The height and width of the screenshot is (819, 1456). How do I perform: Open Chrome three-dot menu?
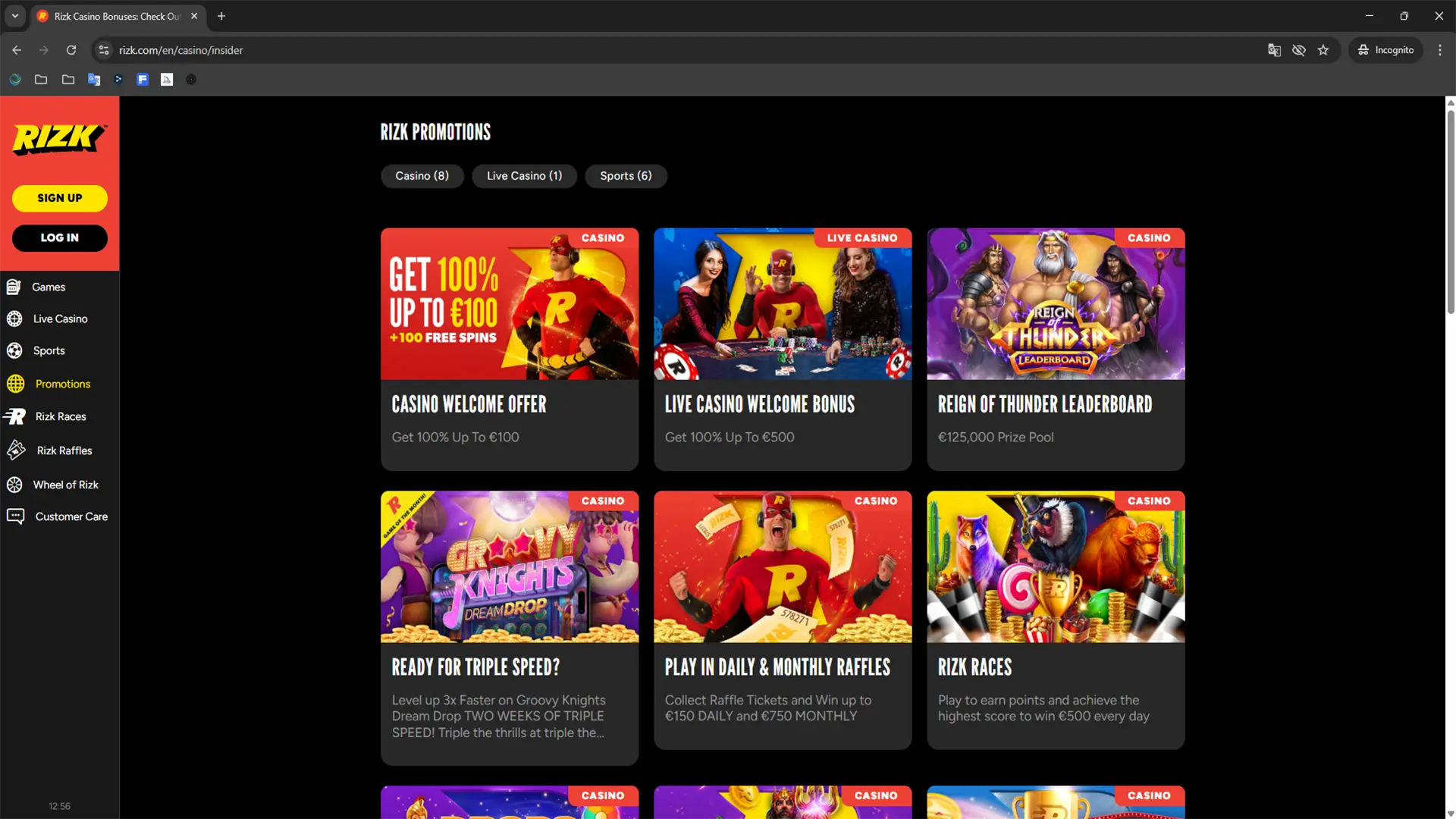coord(1440,50)
